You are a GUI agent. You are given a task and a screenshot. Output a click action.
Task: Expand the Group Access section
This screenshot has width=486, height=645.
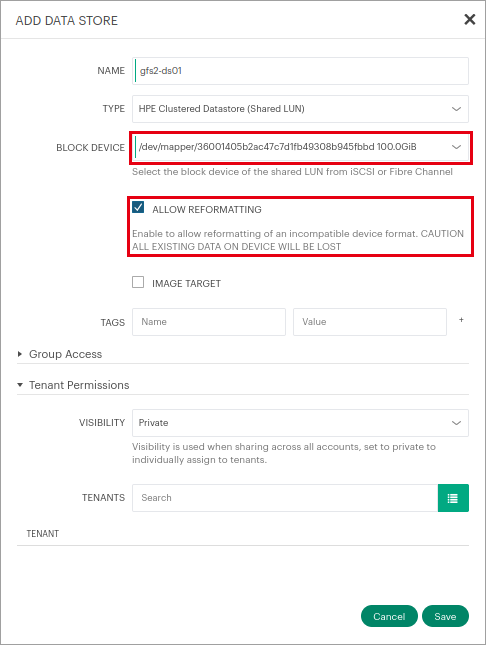point(60,354)
